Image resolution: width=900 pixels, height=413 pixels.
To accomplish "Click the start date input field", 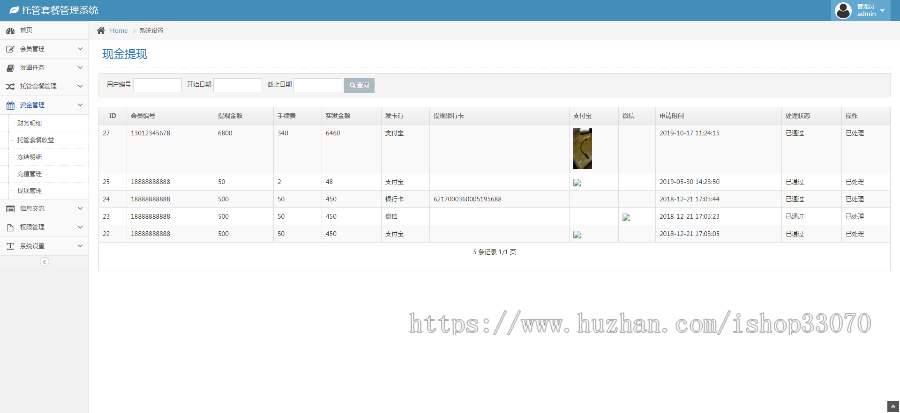I will pos(238,85).
